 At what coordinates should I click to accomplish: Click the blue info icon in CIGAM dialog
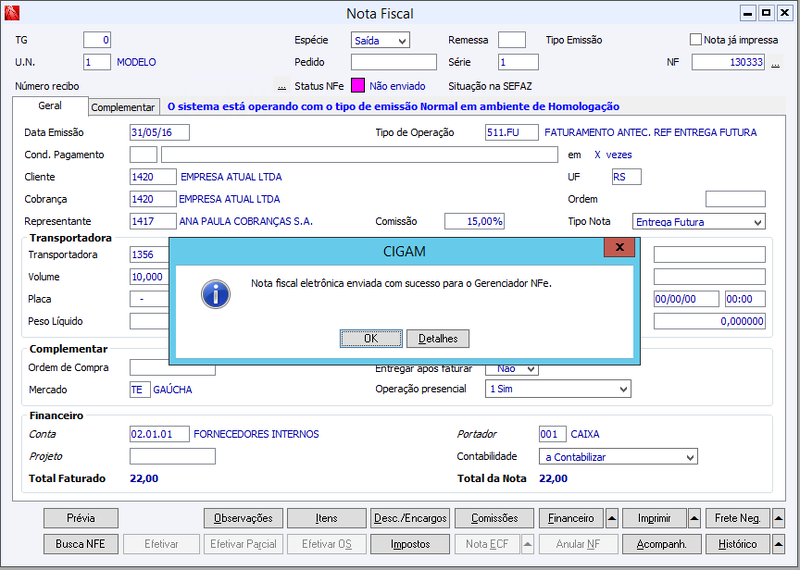point(216,294)
